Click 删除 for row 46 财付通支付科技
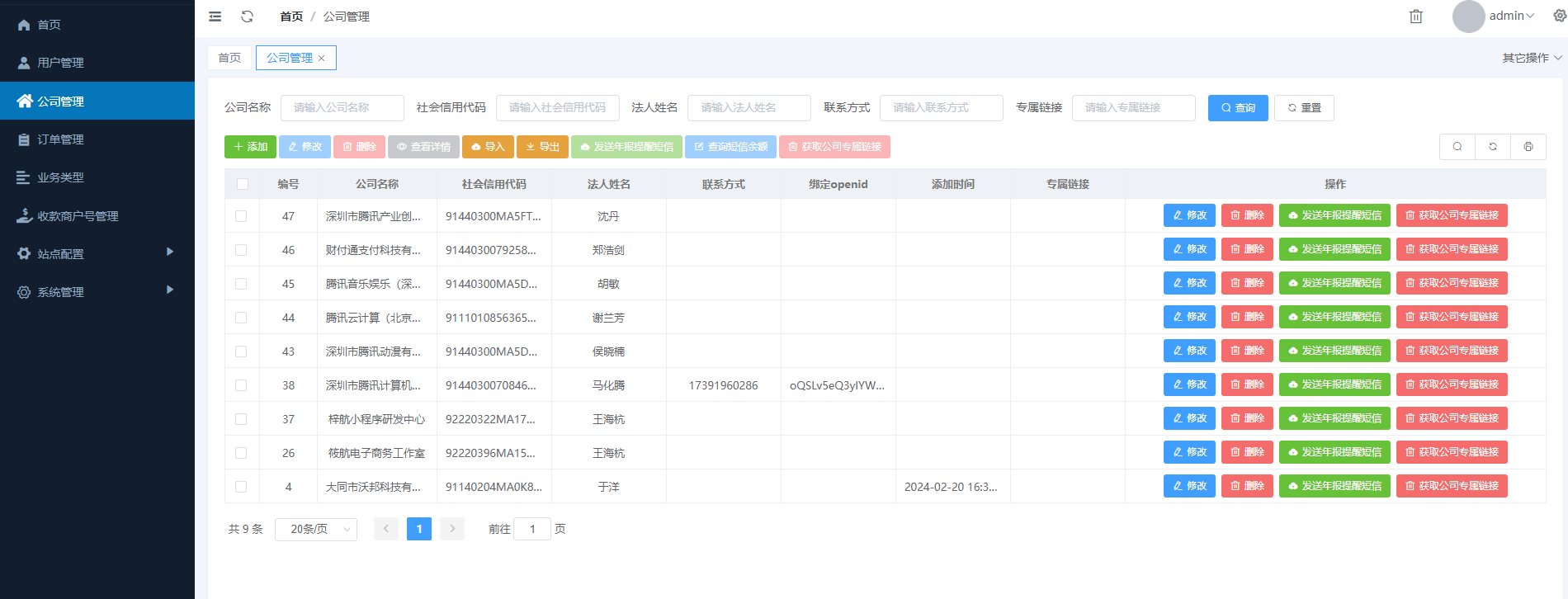The height and width of the screenshot is (599, 1568). [1247, 249]
